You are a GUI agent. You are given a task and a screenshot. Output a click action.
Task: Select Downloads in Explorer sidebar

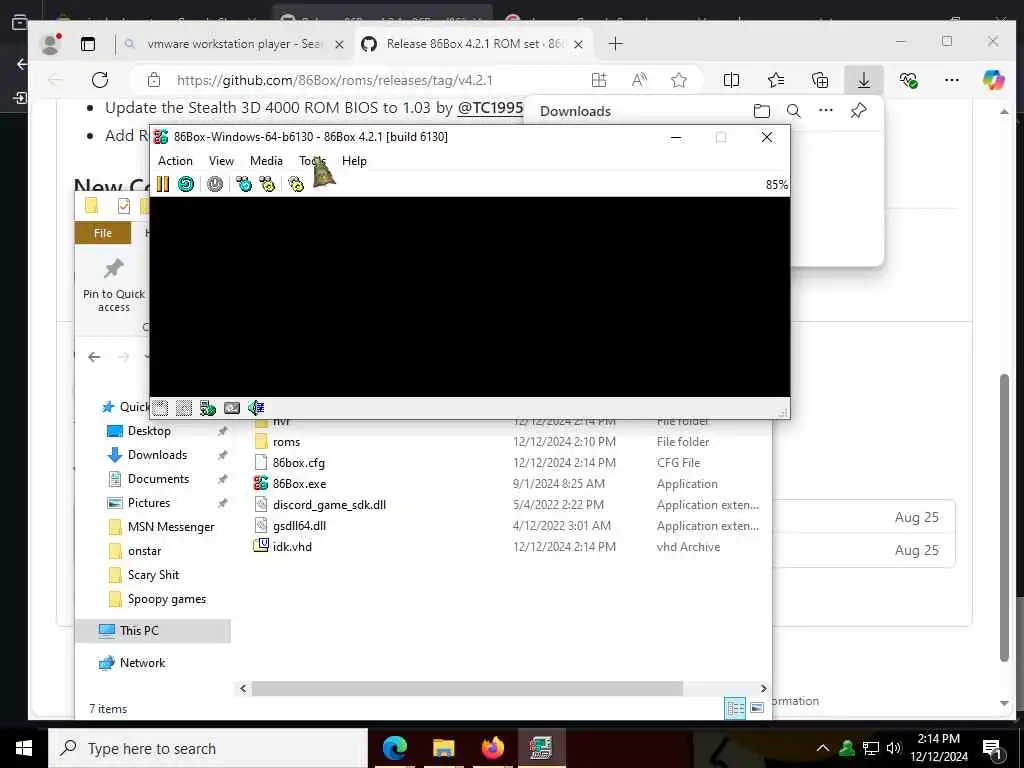(x=157, y=455)
